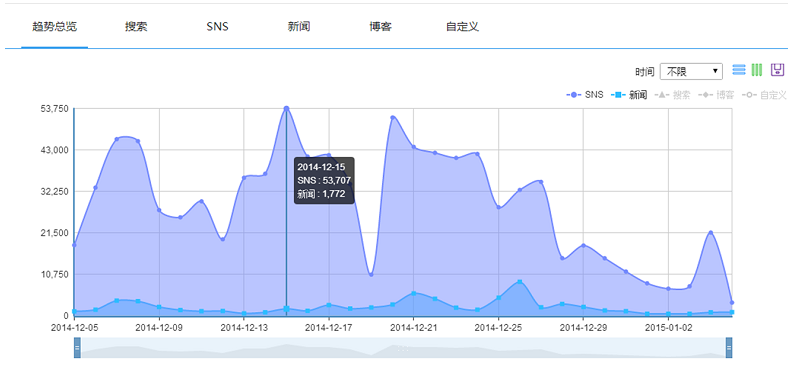Switch to the 新闻 tab

[x=299, y=27]
